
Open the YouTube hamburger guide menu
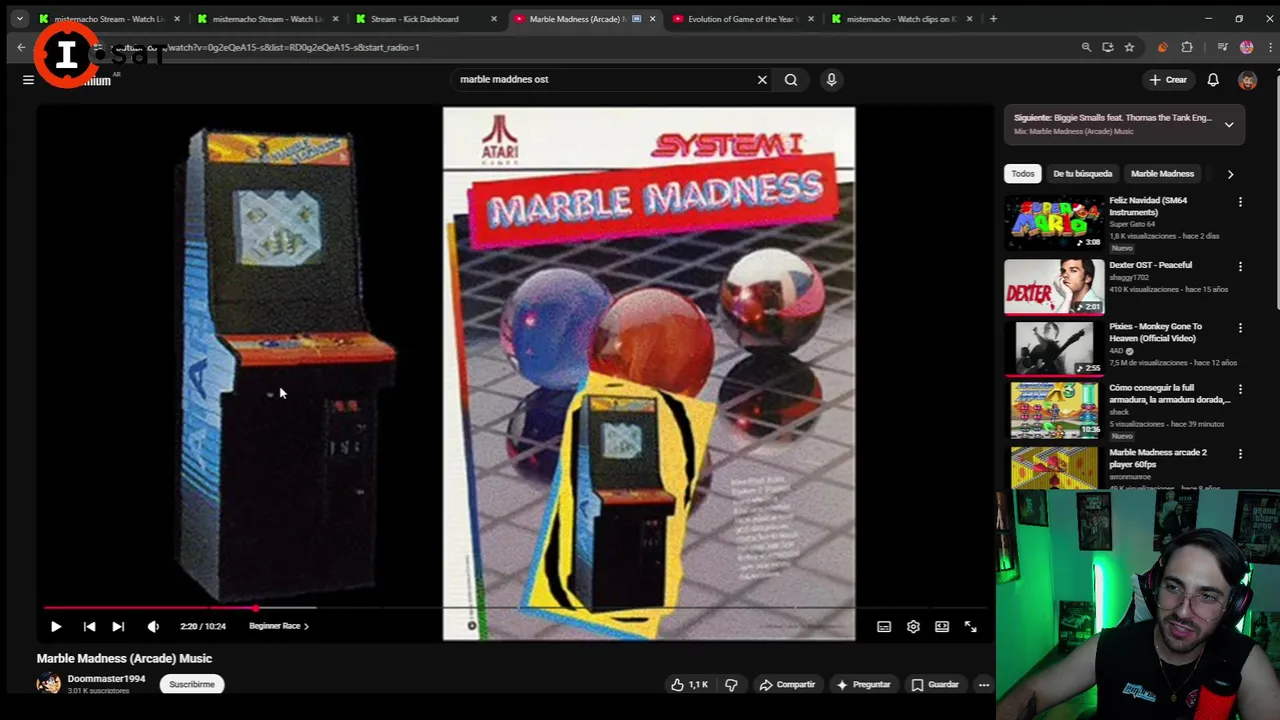(x=28, y=80)
